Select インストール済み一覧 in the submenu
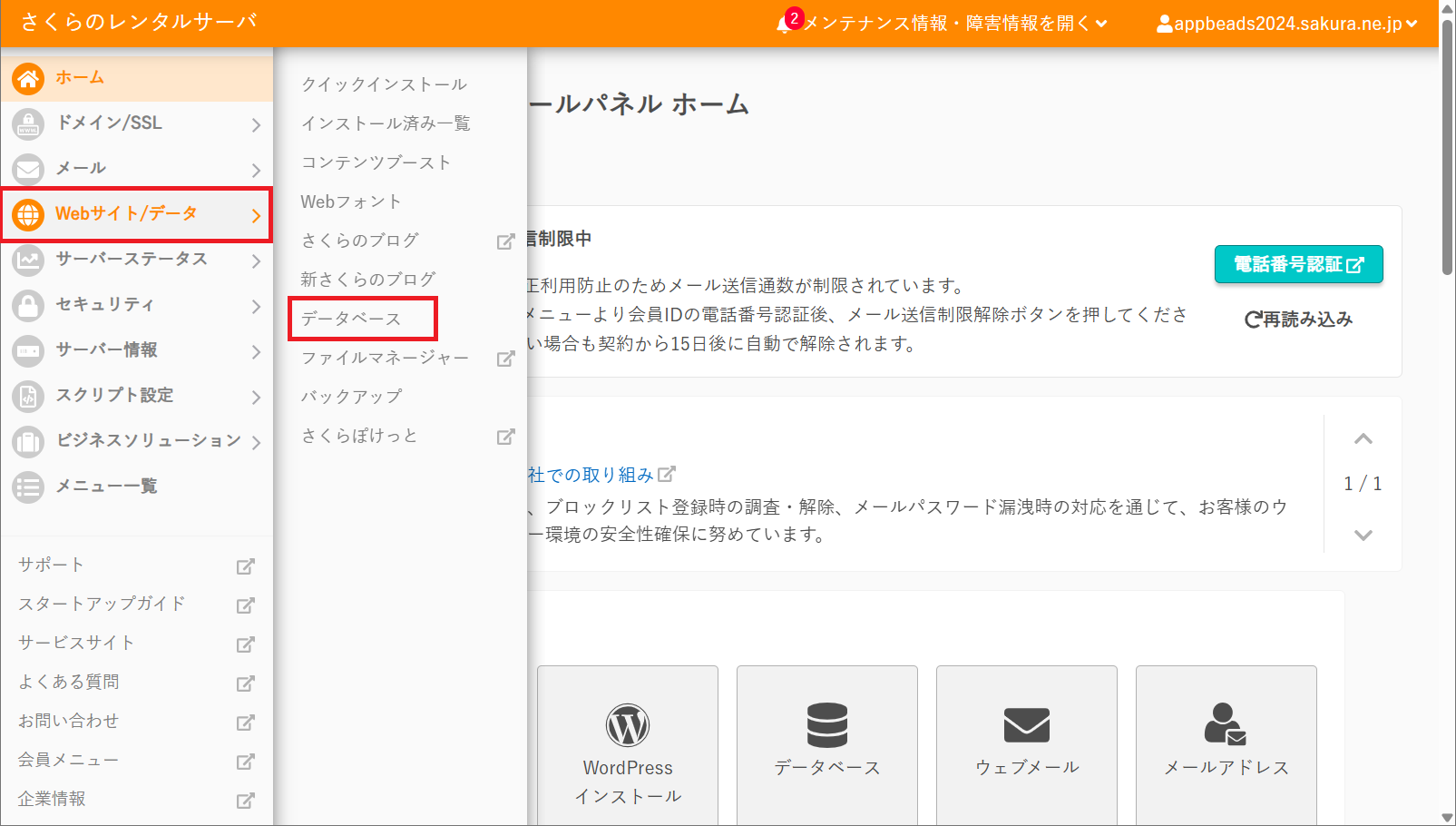This screenshot has height=826, width=1456. (x=386, y=123)
